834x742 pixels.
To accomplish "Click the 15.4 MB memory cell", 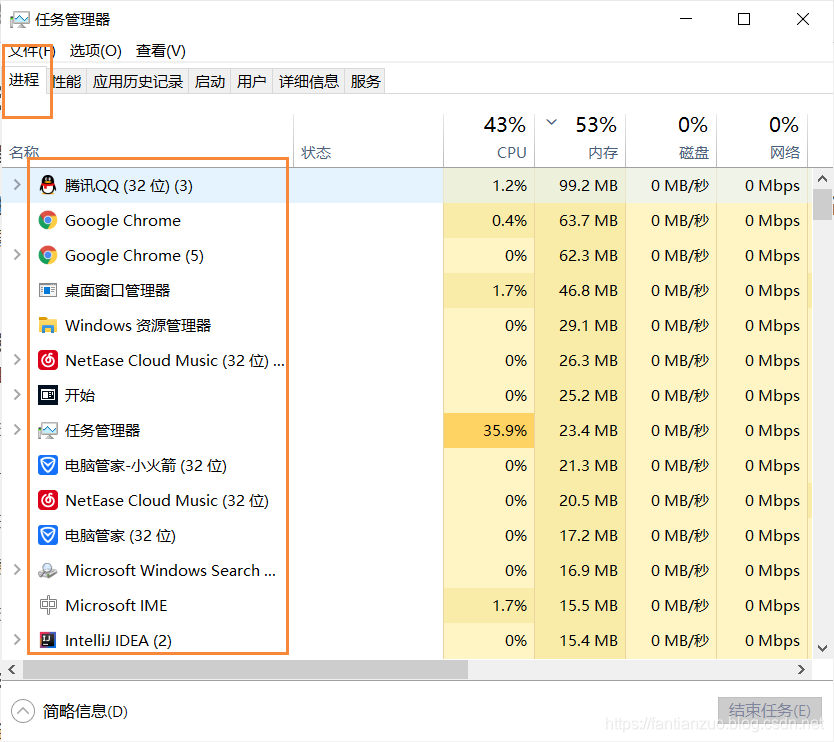I will [580, 640].
